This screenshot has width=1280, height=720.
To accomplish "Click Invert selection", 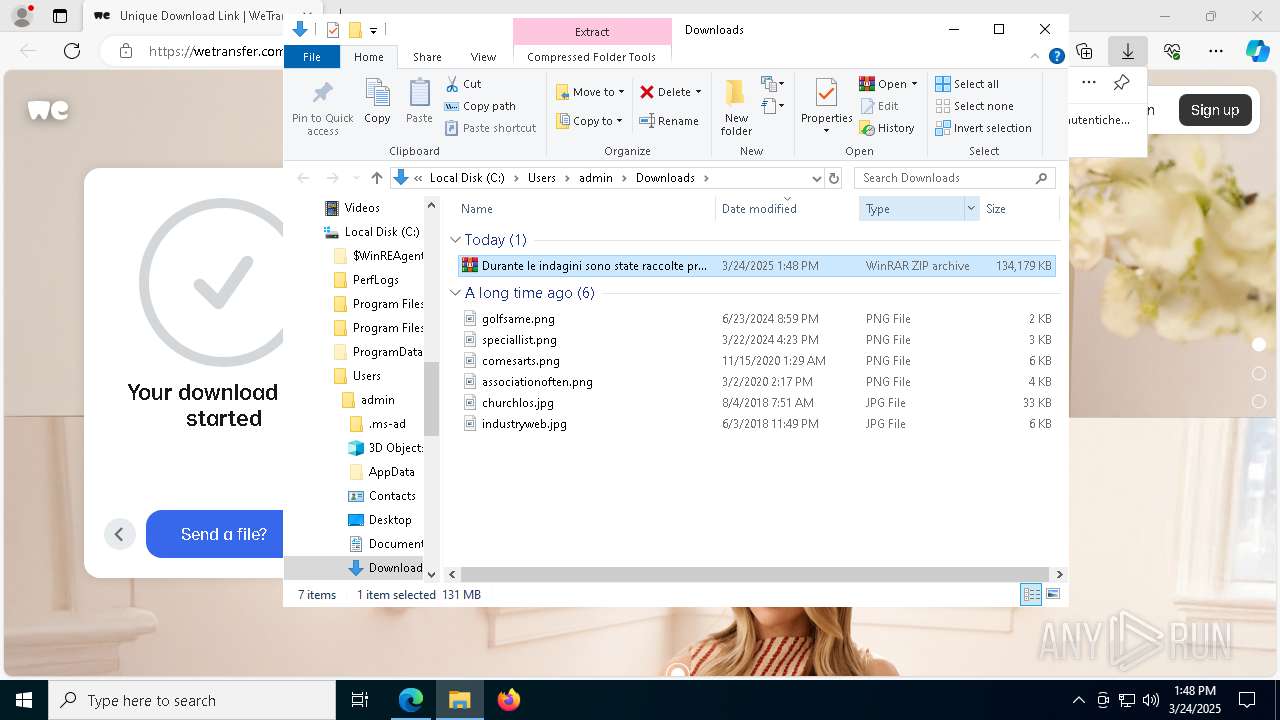I will pyautogui.click(x=983, y=128).
